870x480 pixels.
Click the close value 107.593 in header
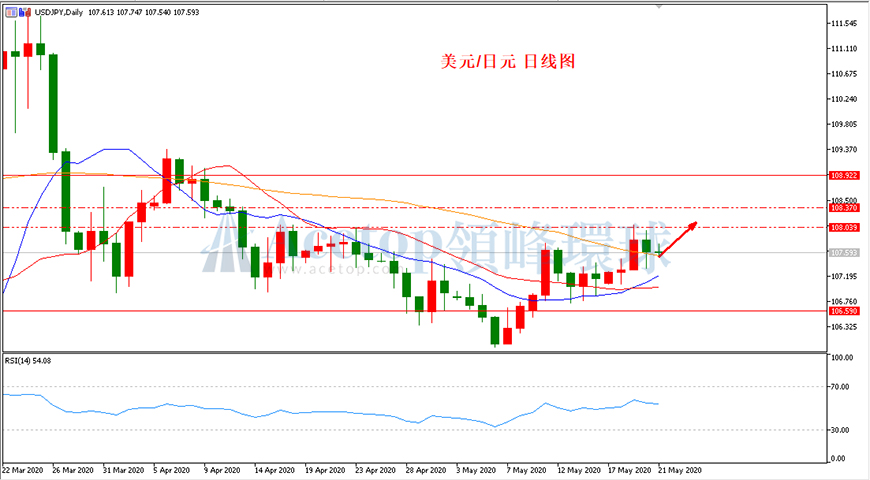pyautogui.click(x=186, y=12)
